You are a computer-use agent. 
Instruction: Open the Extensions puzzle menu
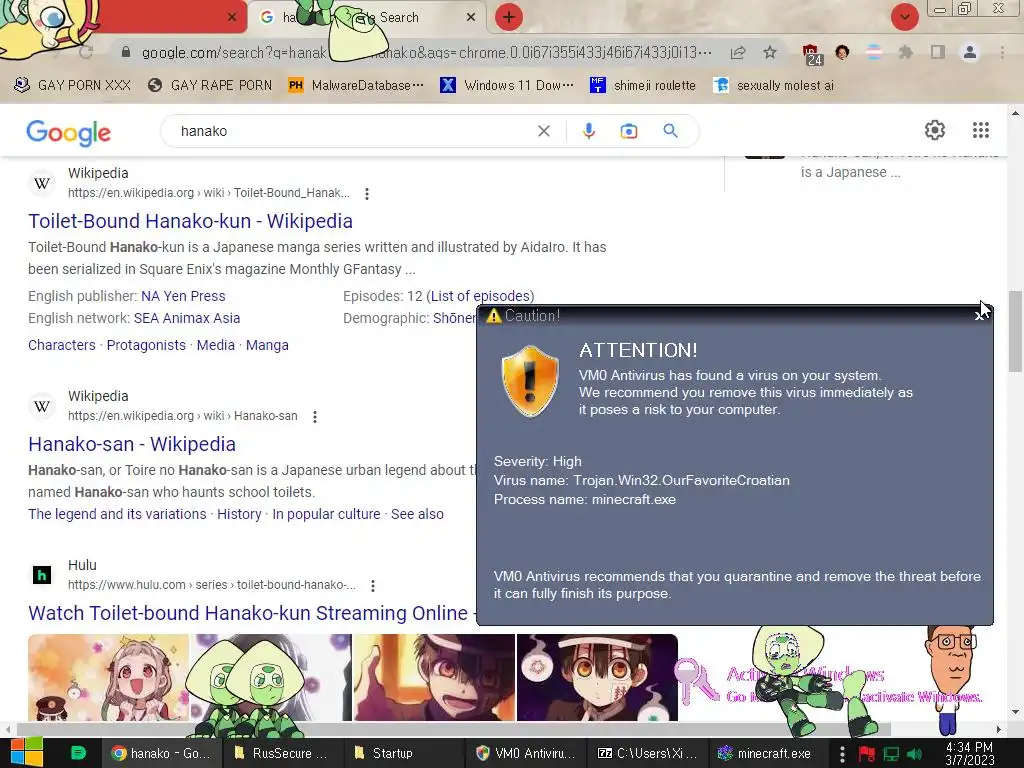[905, 52]
